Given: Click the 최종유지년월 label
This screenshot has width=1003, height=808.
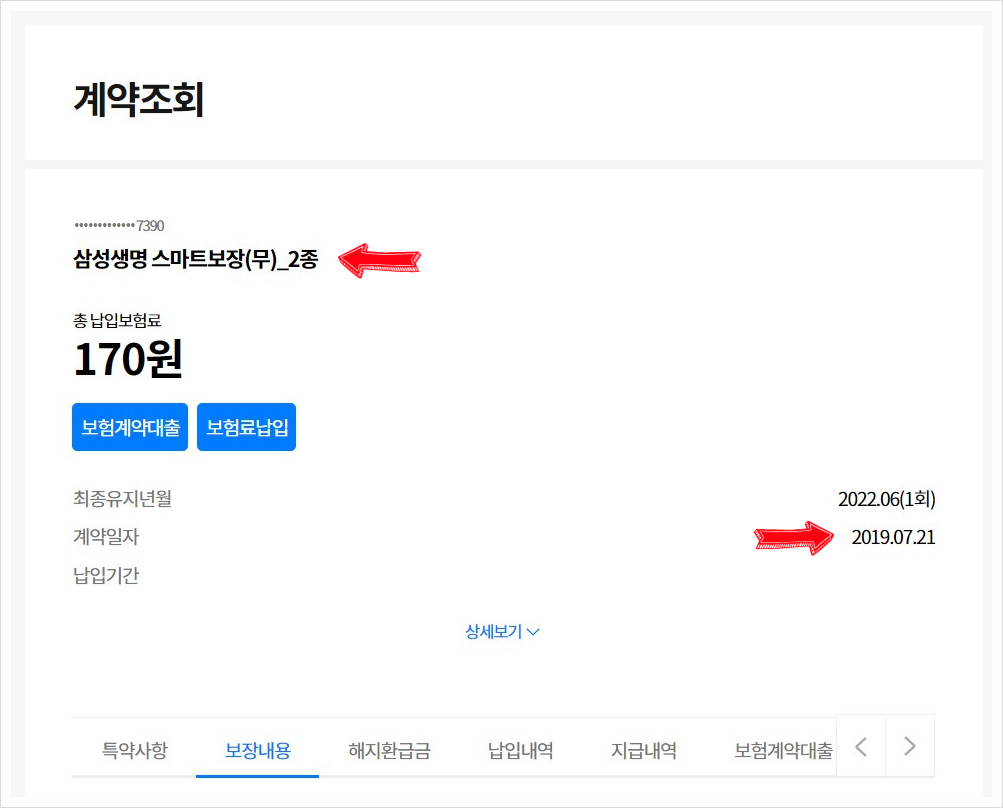Looking at the screenshot, I should (x=122, y=498).
